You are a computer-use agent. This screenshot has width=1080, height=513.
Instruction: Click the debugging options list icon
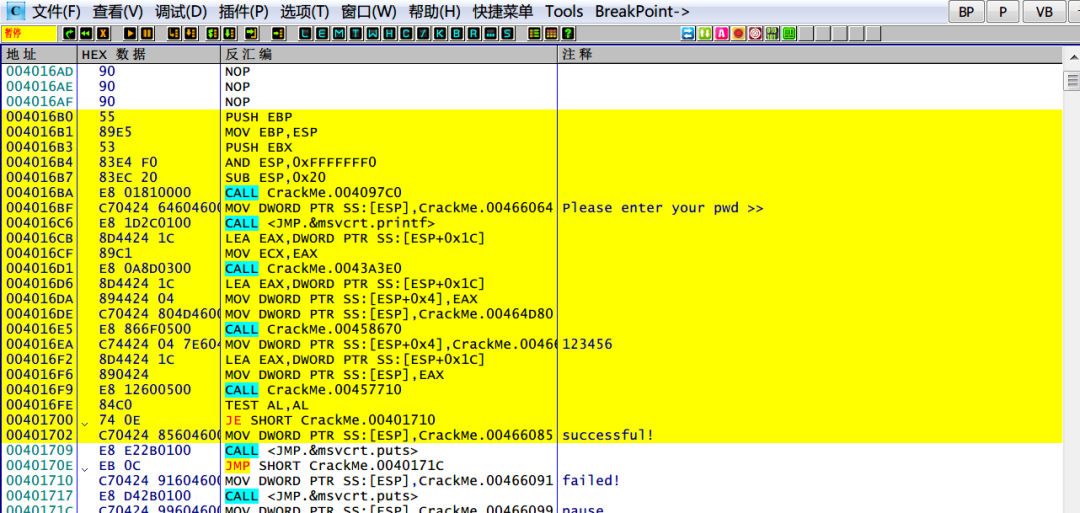coord(534,33)
